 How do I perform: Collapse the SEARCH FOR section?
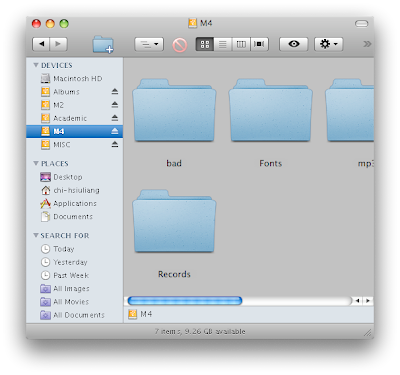click(x=36, y=235)
